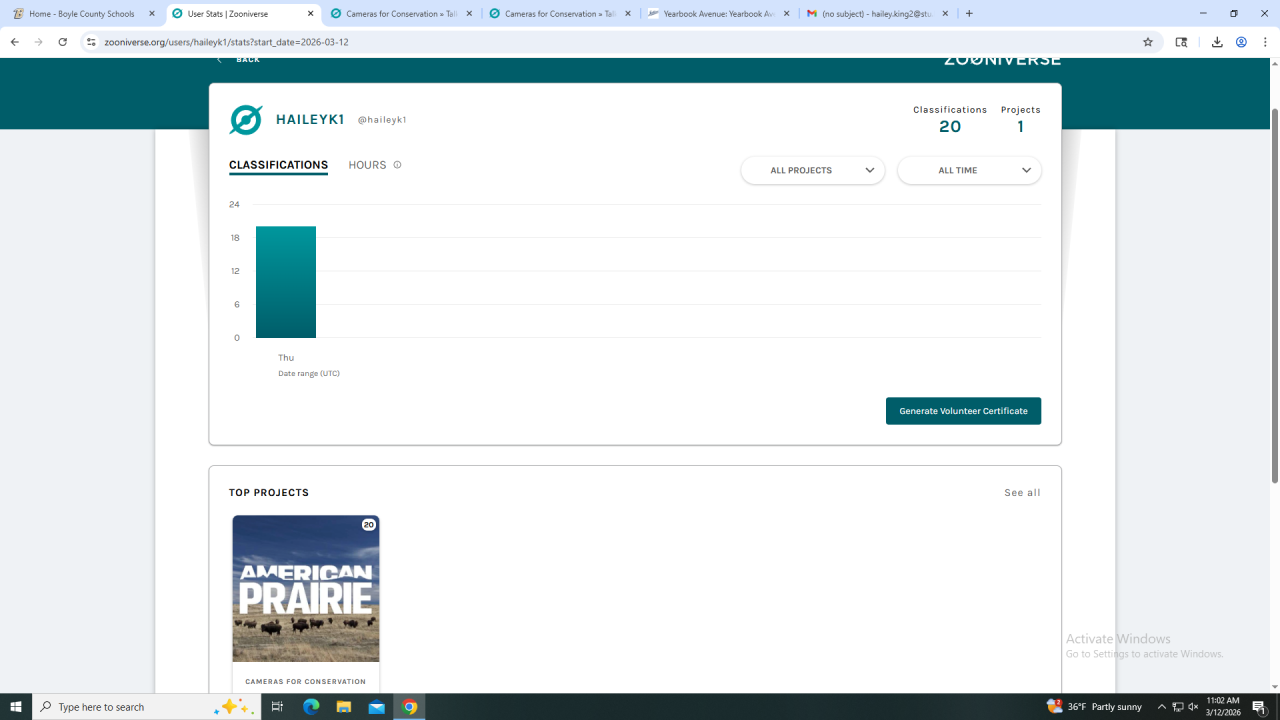Click the browser back arrow

pos(14,42)
